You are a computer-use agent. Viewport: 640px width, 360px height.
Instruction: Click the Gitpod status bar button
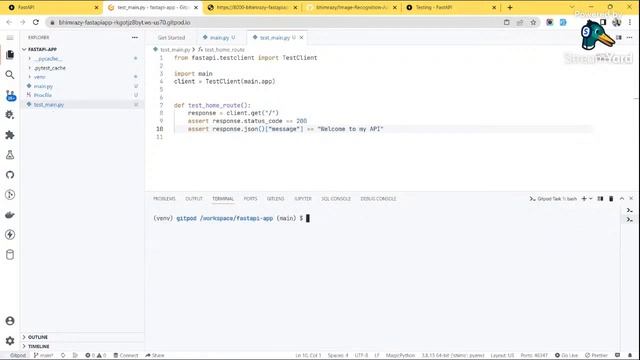pos(18,356)
